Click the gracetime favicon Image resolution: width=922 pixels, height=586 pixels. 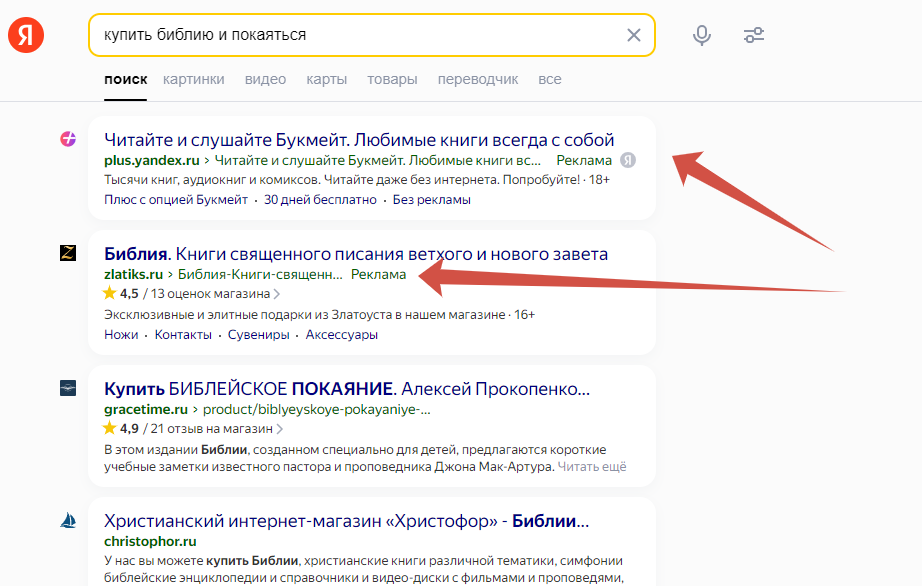point(68,388)
